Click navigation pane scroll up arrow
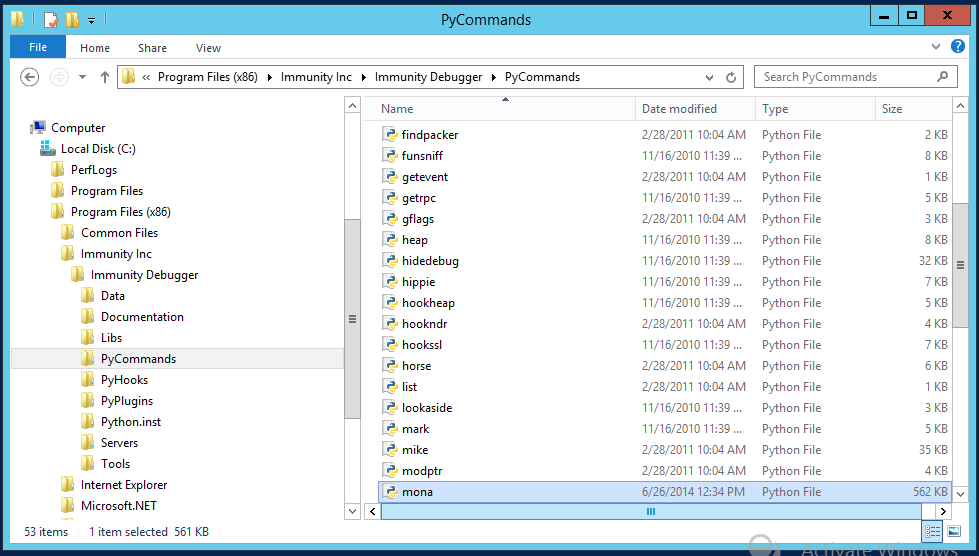This screenshot has width=979, height=556. (352, 105)
